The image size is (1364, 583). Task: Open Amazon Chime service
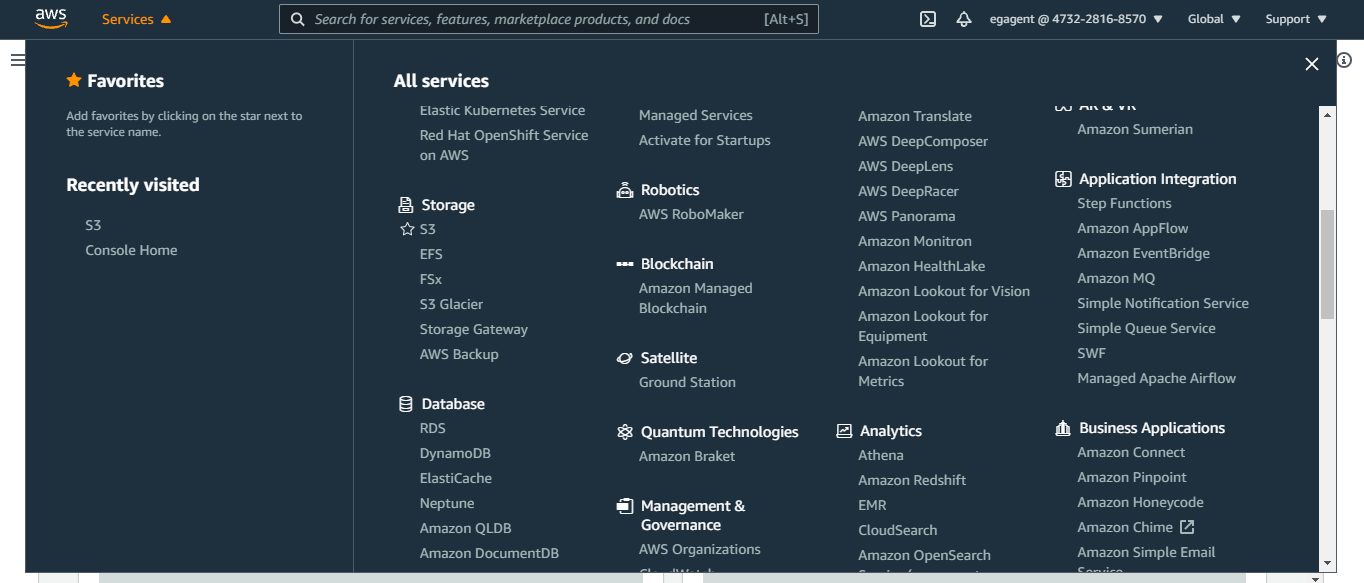[1125, 527]
